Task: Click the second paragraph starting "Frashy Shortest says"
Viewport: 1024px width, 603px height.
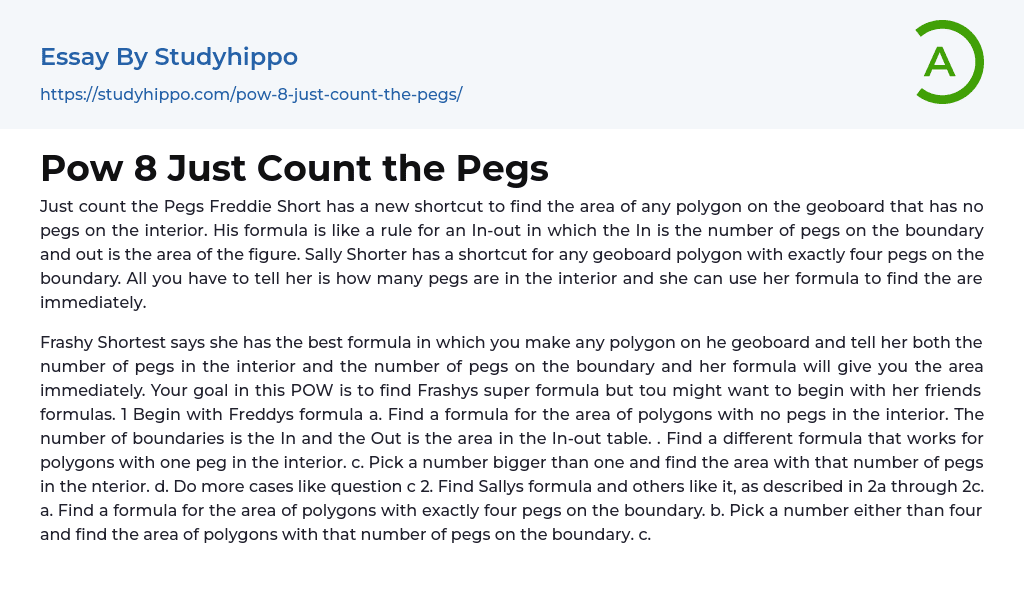Action: 511,438
